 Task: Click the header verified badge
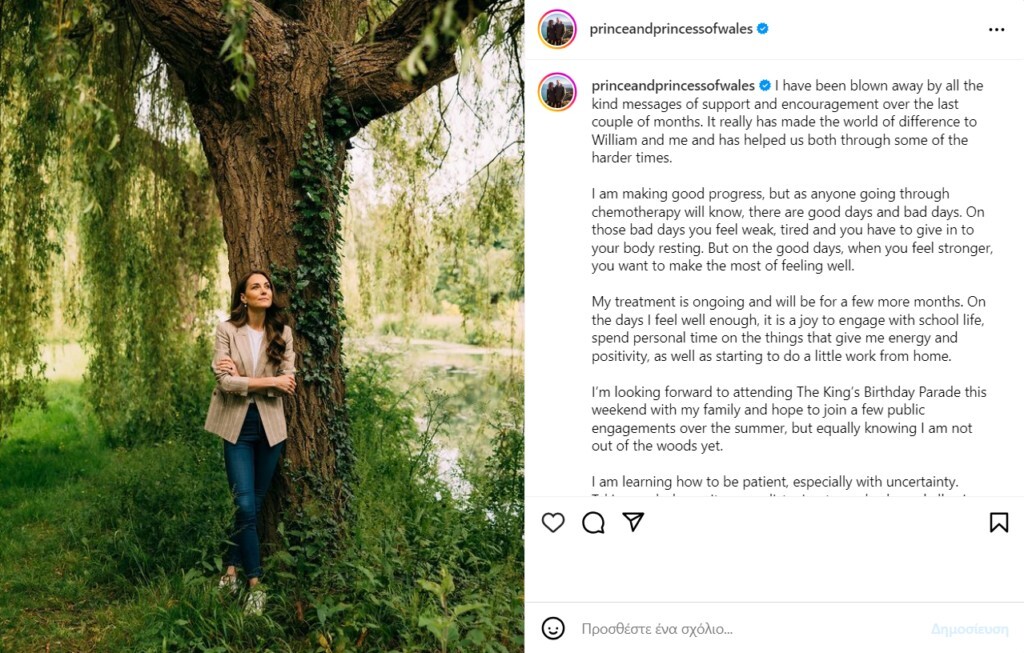[x=763, y=29]
